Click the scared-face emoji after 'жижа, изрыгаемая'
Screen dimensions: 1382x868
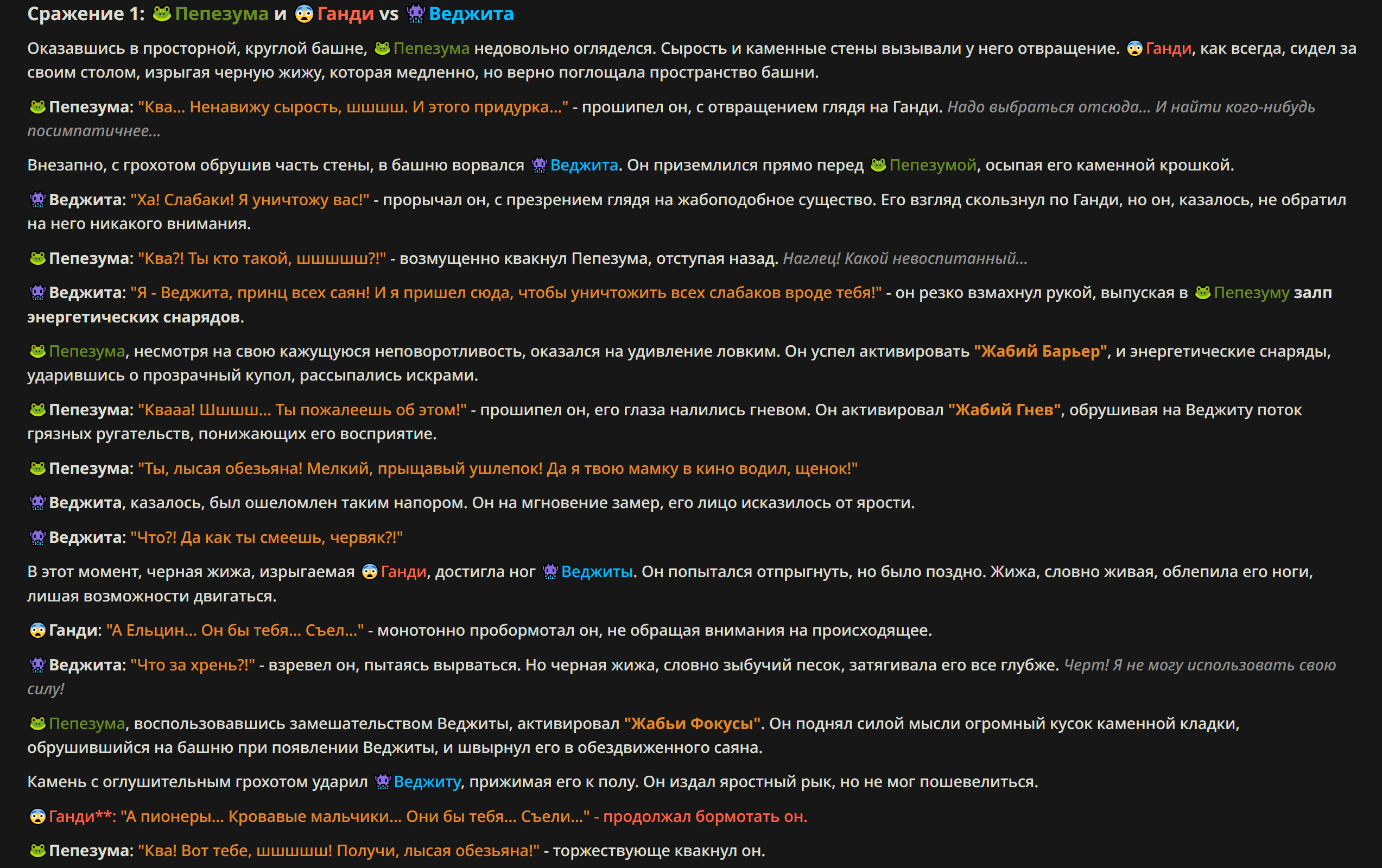click(x=370, y=572)
